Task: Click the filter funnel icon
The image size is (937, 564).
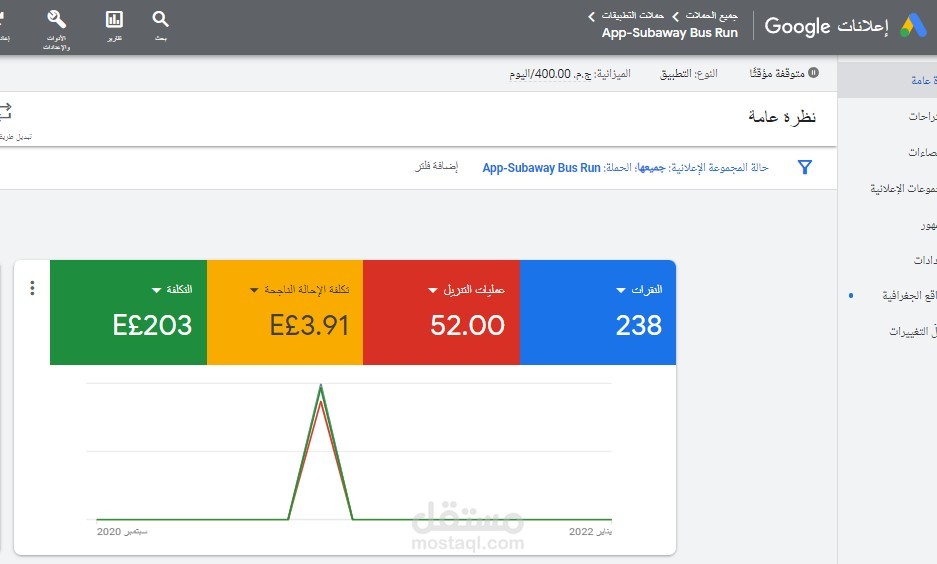Action: (x=805, y=167)
